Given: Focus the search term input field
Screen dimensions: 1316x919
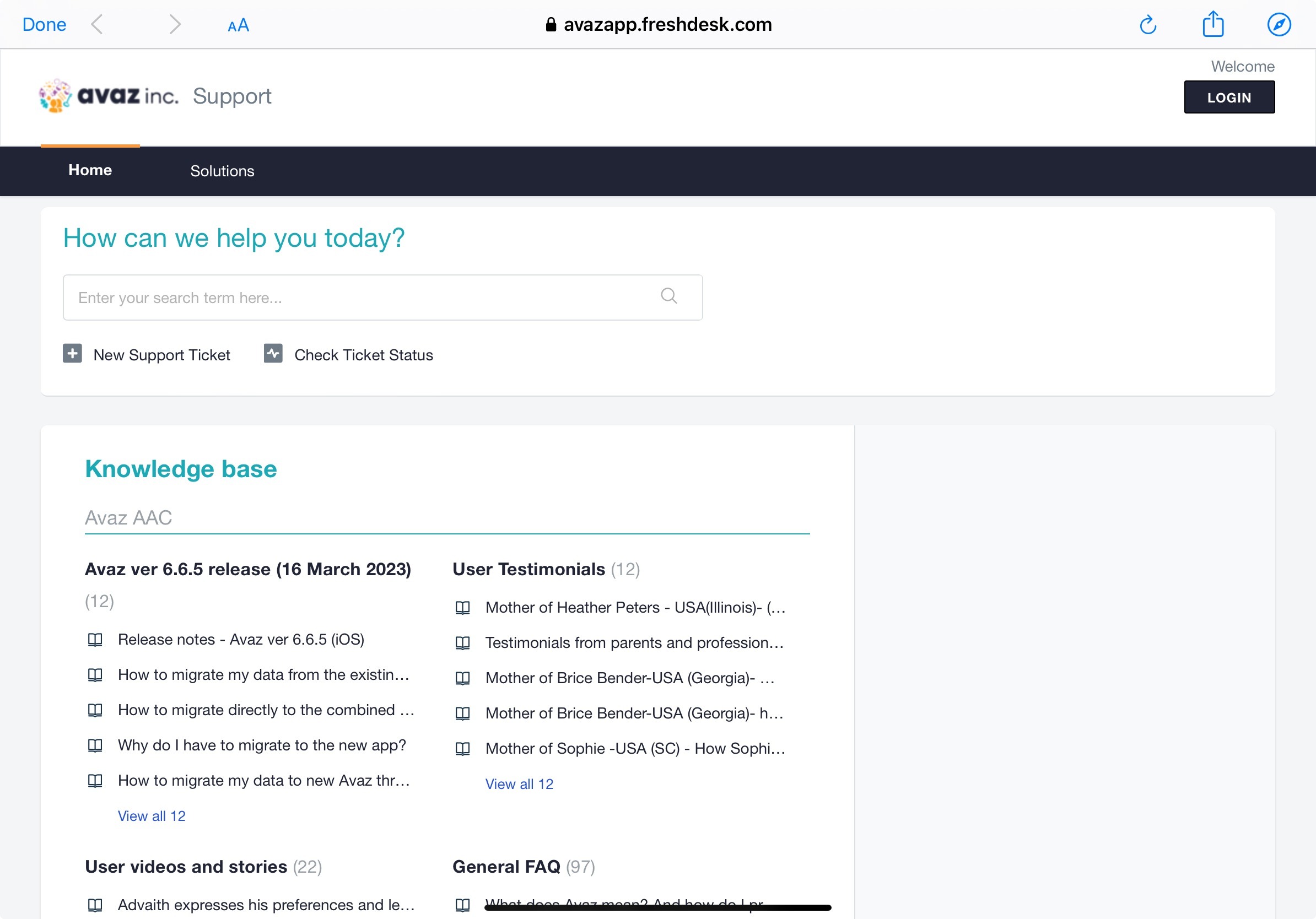Looking at the screenshot, I should point(383,298).
